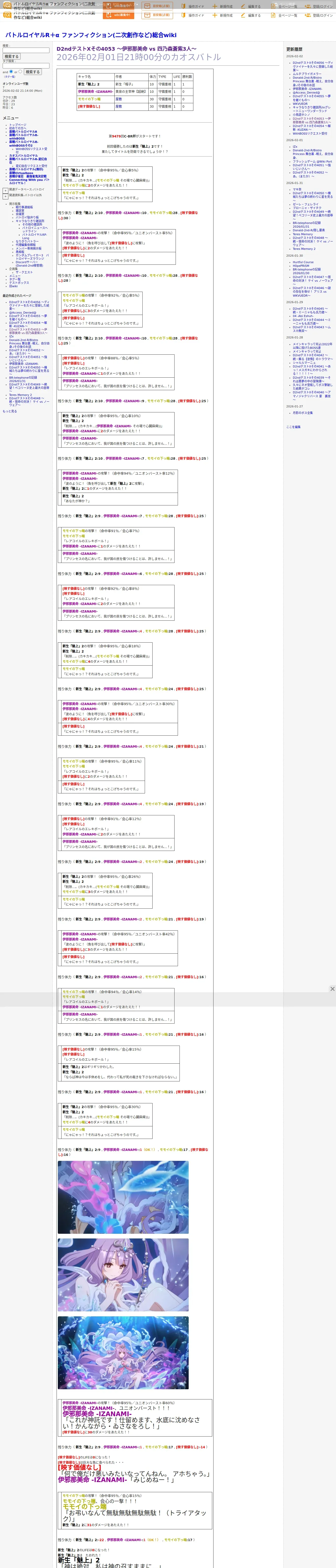Open the (タグ一覧) link under tag search
Image resolution: width=336 pixels, height=1568 pixels.
[10, 77]
